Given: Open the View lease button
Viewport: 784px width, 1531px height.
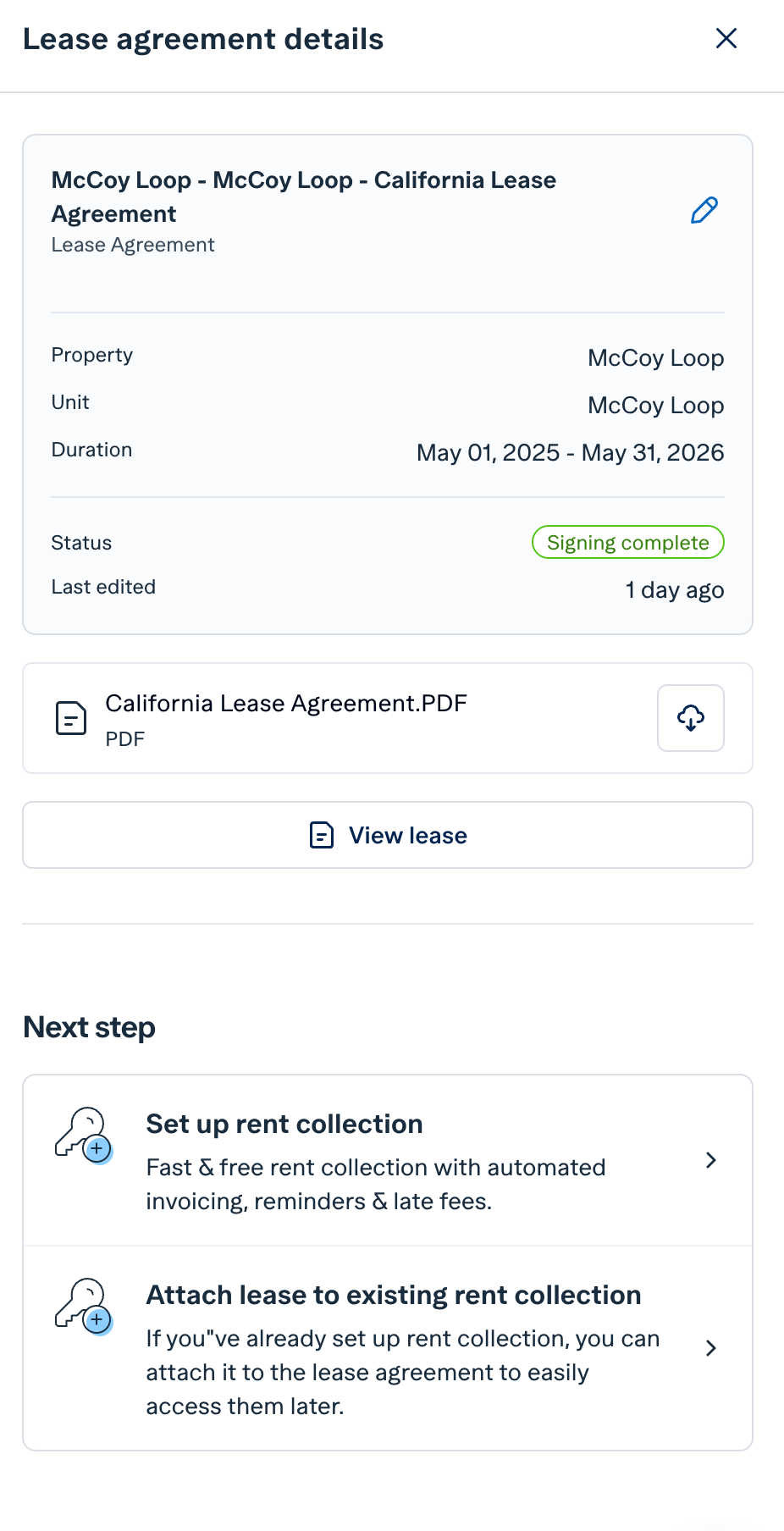Looking at the screenshot, I should 388,835.
